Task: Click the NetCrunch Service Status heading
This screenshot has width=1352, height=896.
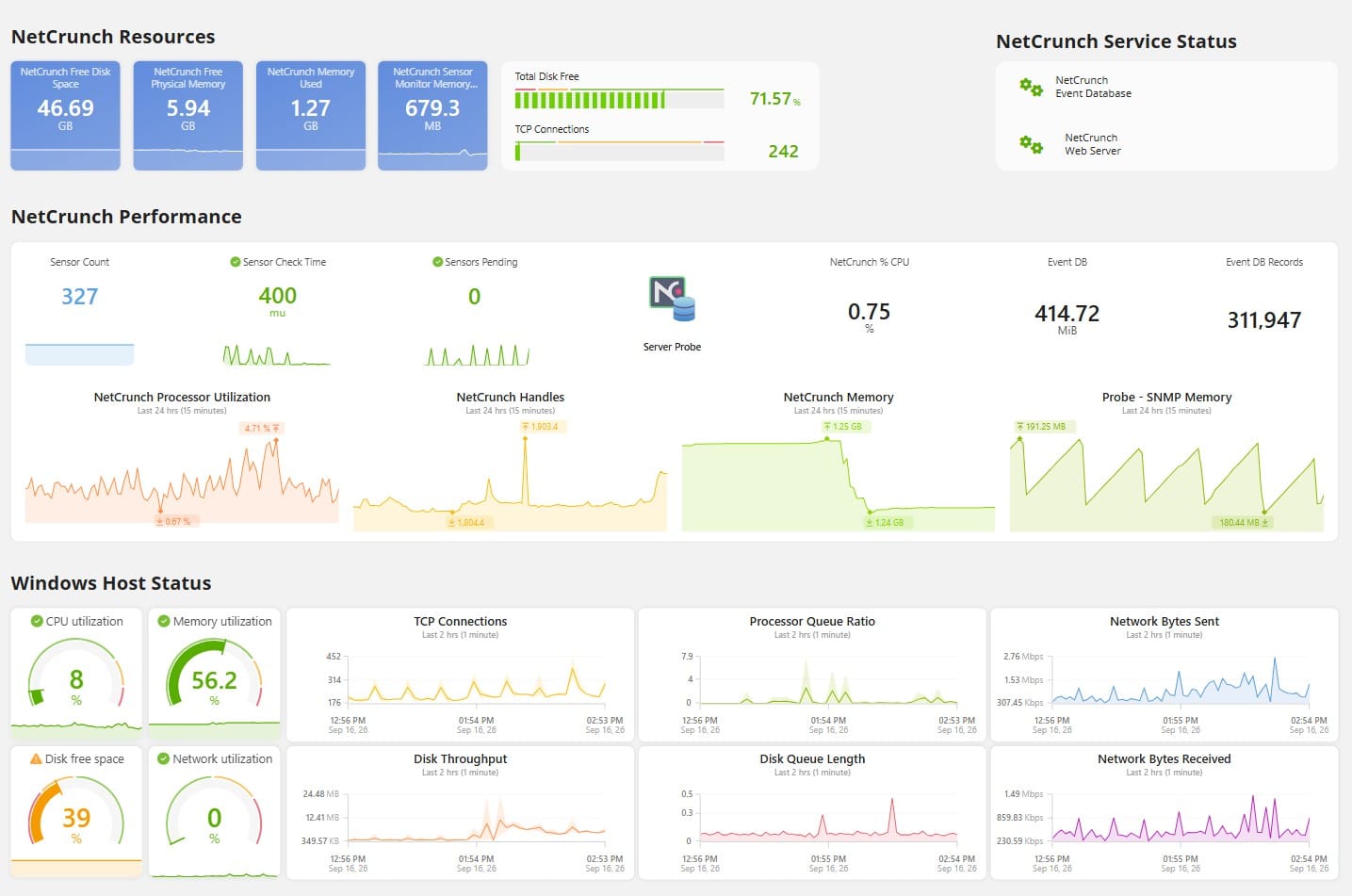Action: (x=1116, y=41)
